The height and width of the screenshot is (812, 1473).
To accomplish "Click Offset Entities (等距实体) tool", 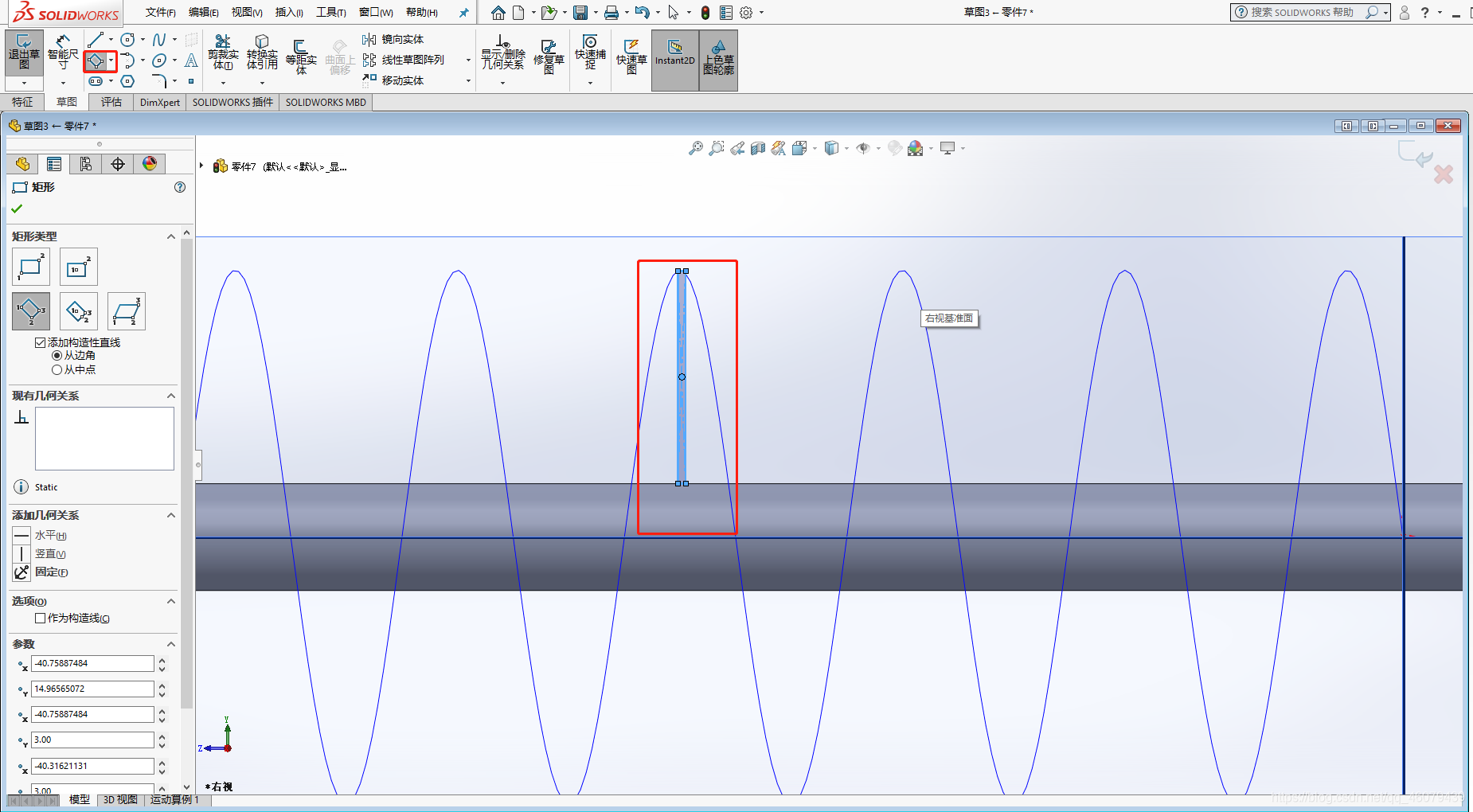I will pyautogui.click(x=301, y=56).
